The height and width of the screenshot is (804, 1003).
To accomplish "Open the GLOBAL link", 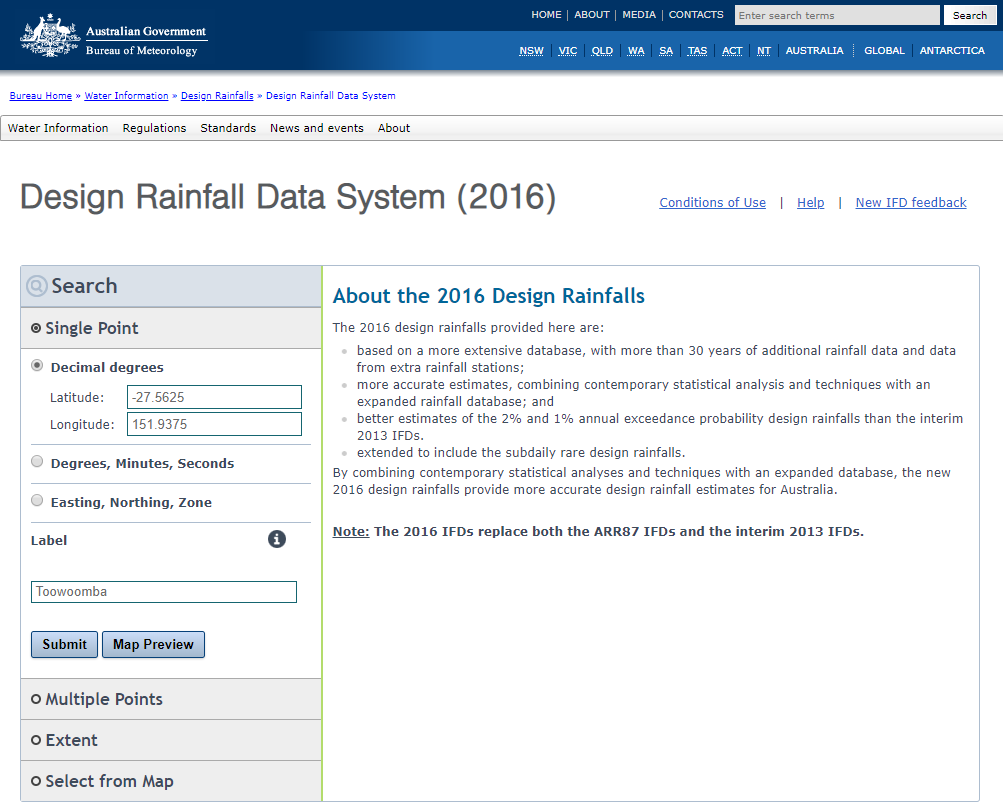I will coord(884,51).
